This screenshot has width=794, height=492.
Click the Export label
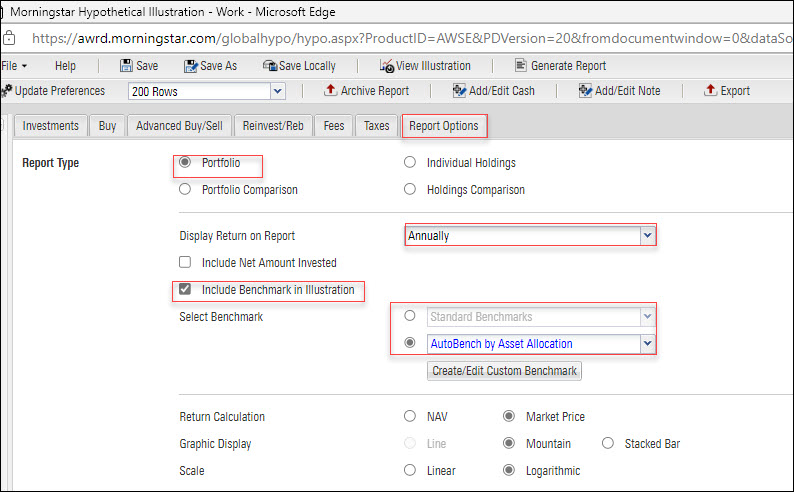pos(735,91)
